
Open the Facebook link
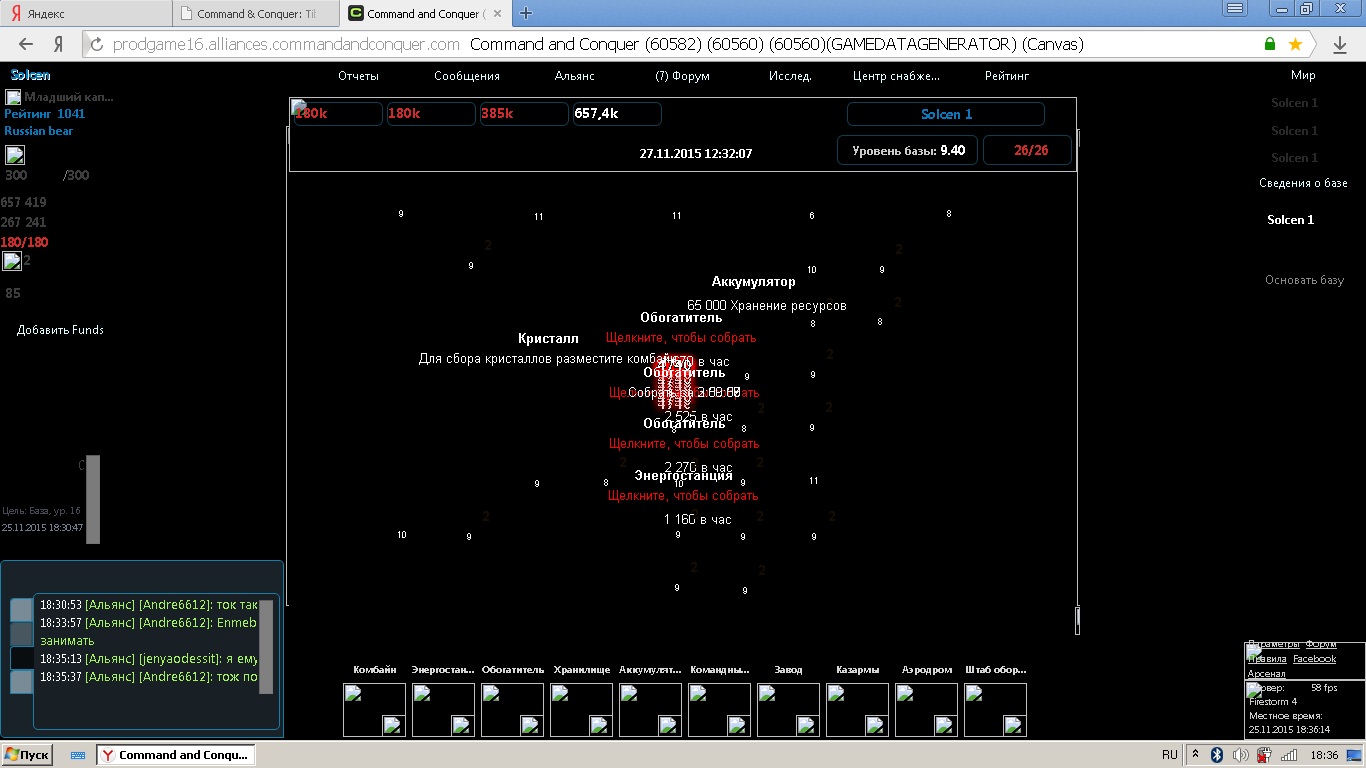(1314, 659)
